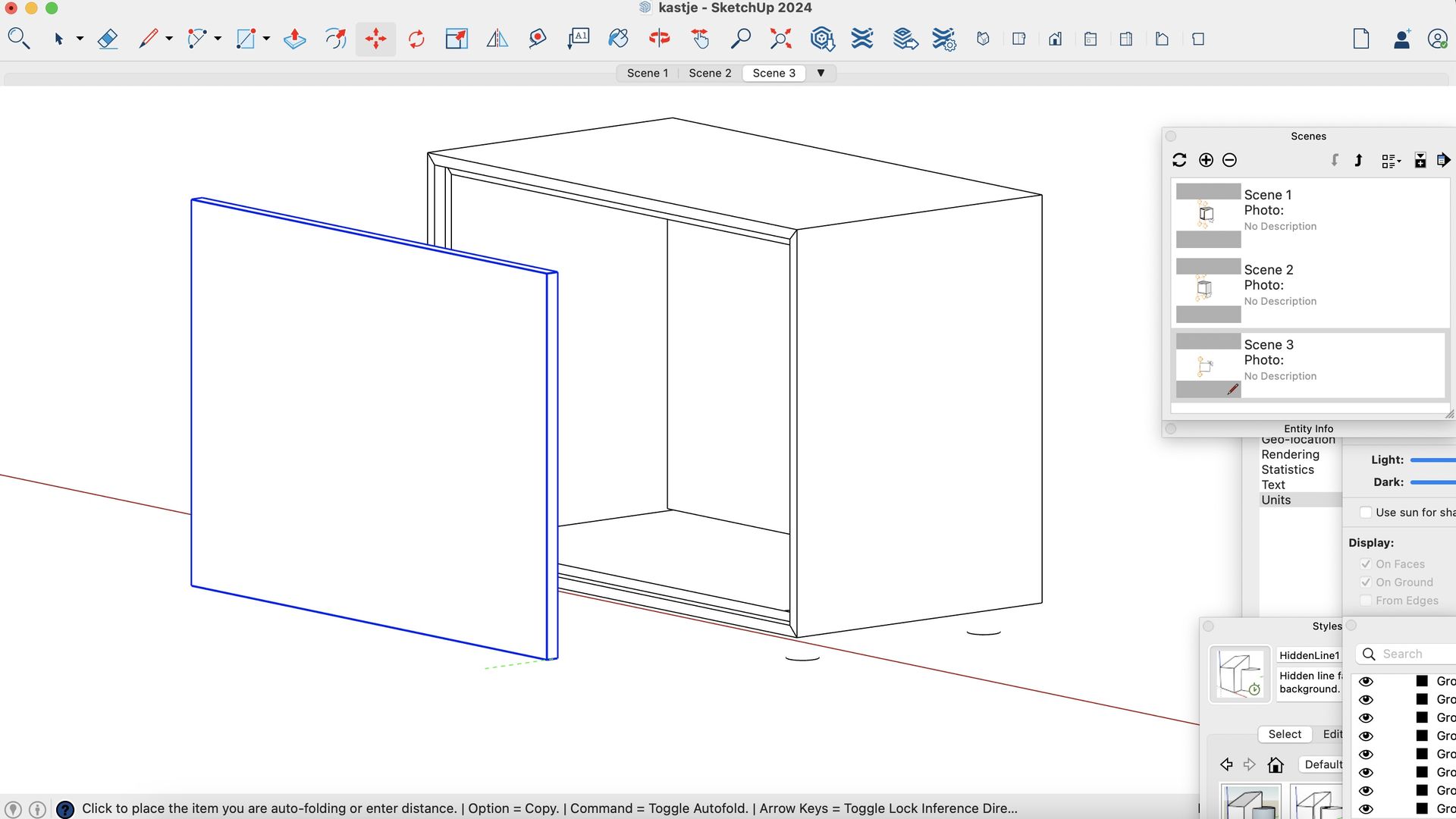Enable Use sun for shading checkbox
This screenshot has width=1456, height=819.
1366,513
